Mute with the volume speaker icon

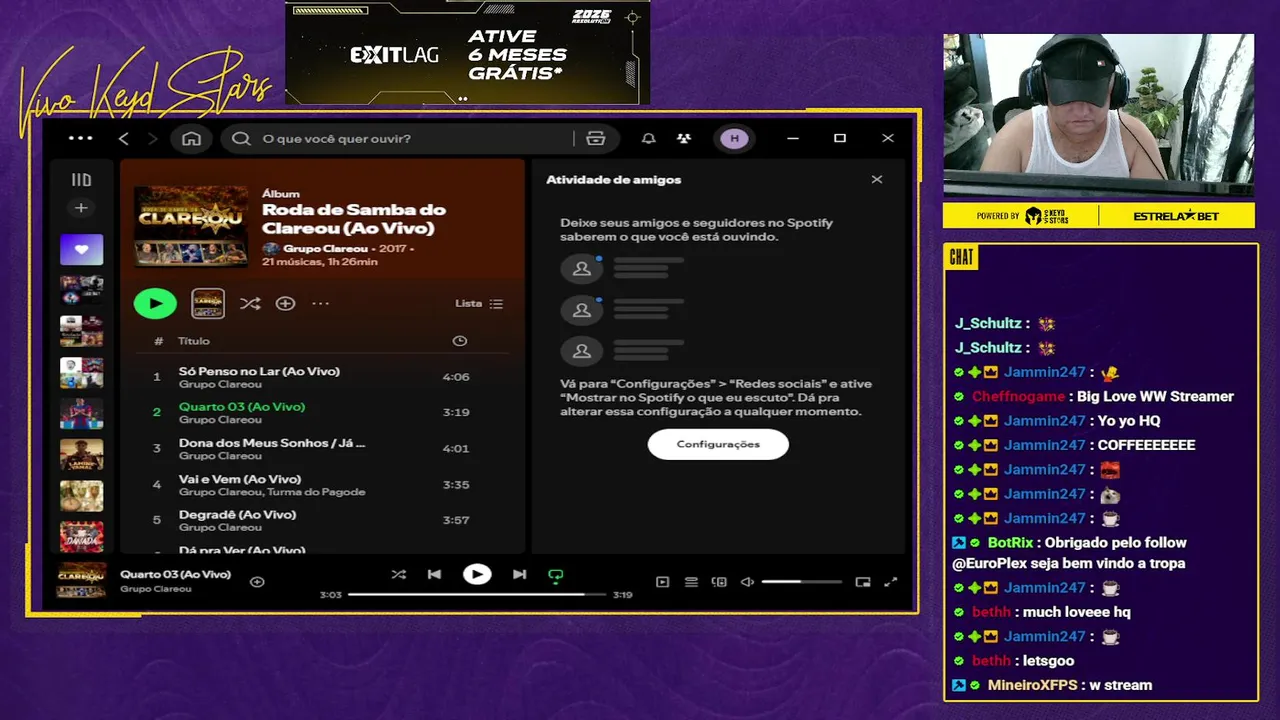pos(747,582)
